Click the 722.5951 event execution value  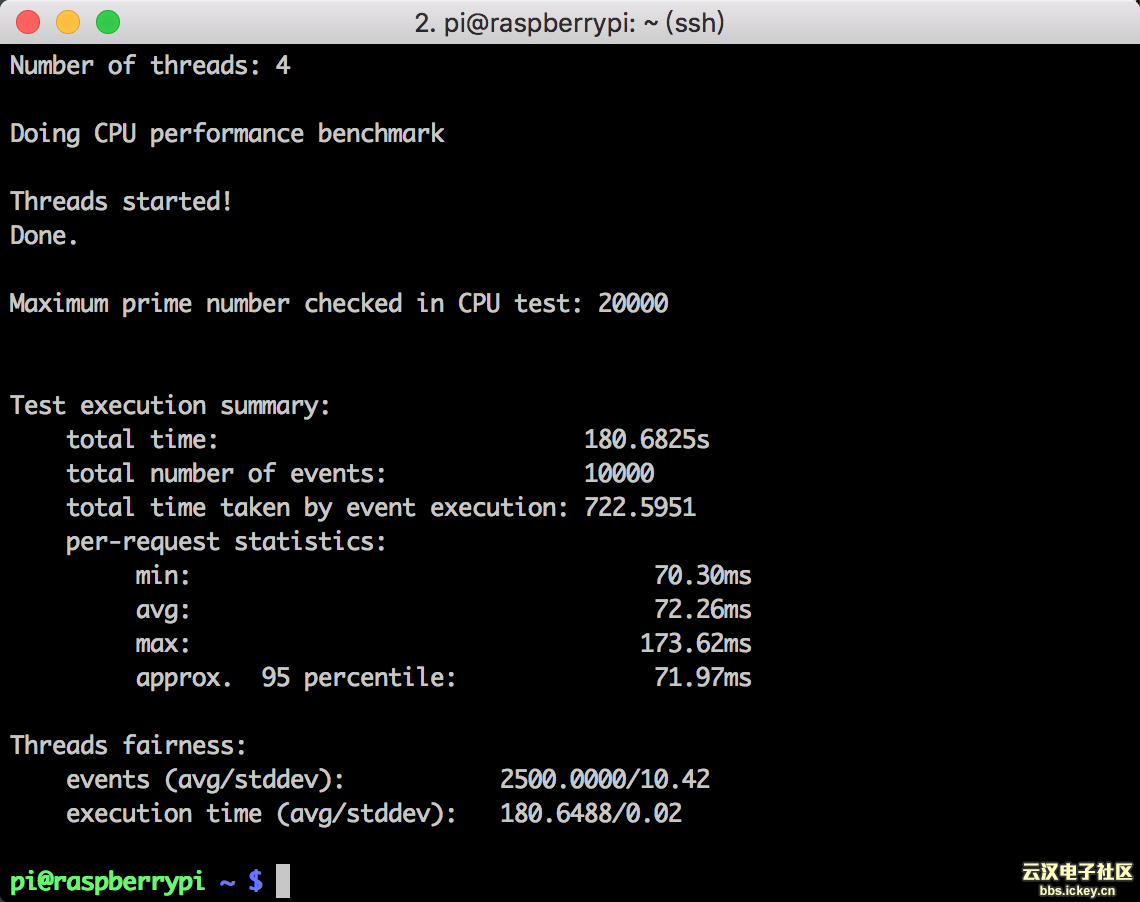640,507
